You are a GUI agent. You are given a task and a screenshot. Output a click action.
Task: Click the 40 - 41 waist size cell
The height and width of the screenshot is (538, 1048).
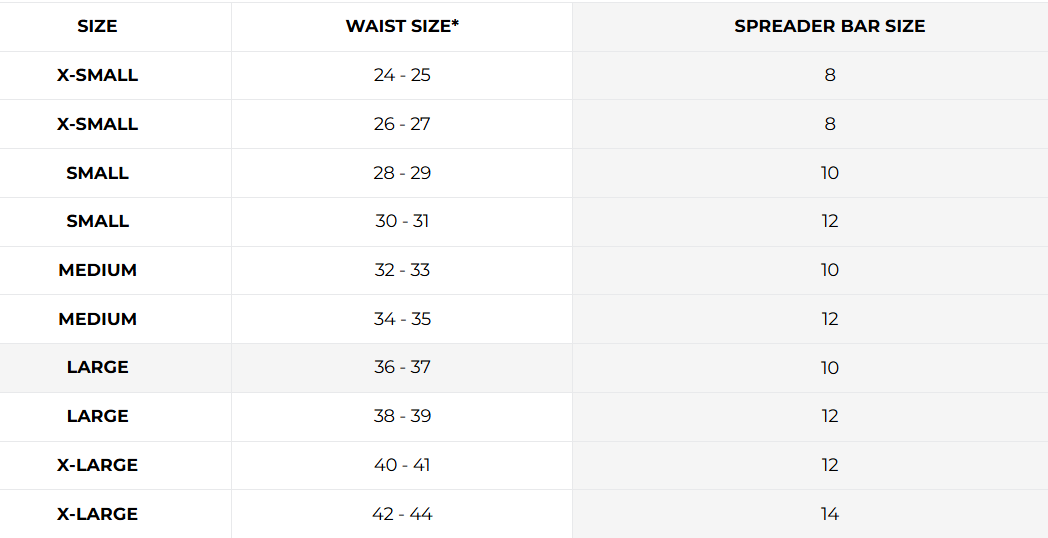(x=402, y=465)
